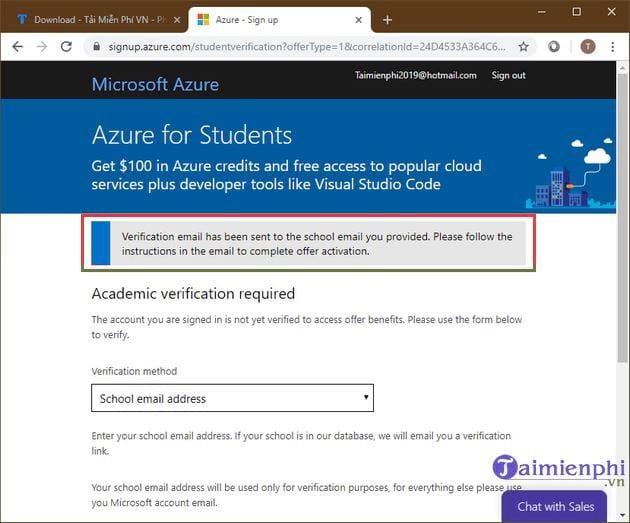Click the Verification method label
Viewport: 630px width, 523px height.
(x=134, y=371)
